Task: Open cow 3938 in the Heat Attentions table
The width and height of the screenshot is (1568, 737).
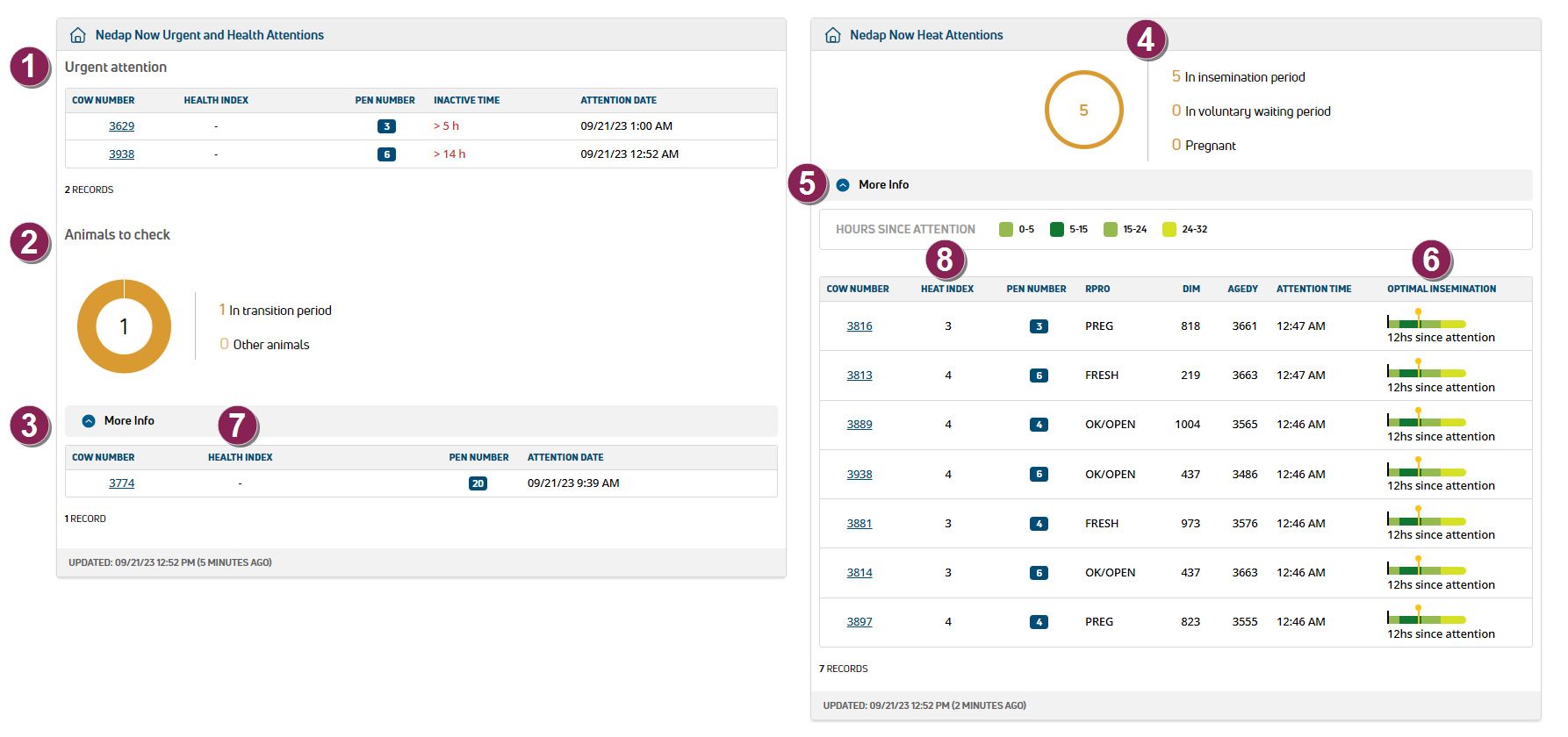Action: tap(860, 475)
